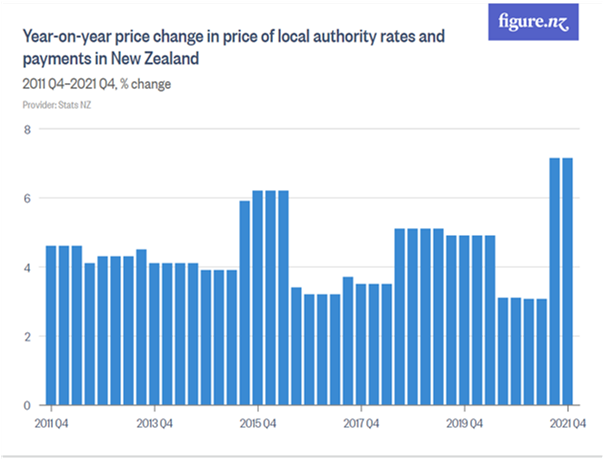Click the y-axis value 6

[x=28, y=198]
